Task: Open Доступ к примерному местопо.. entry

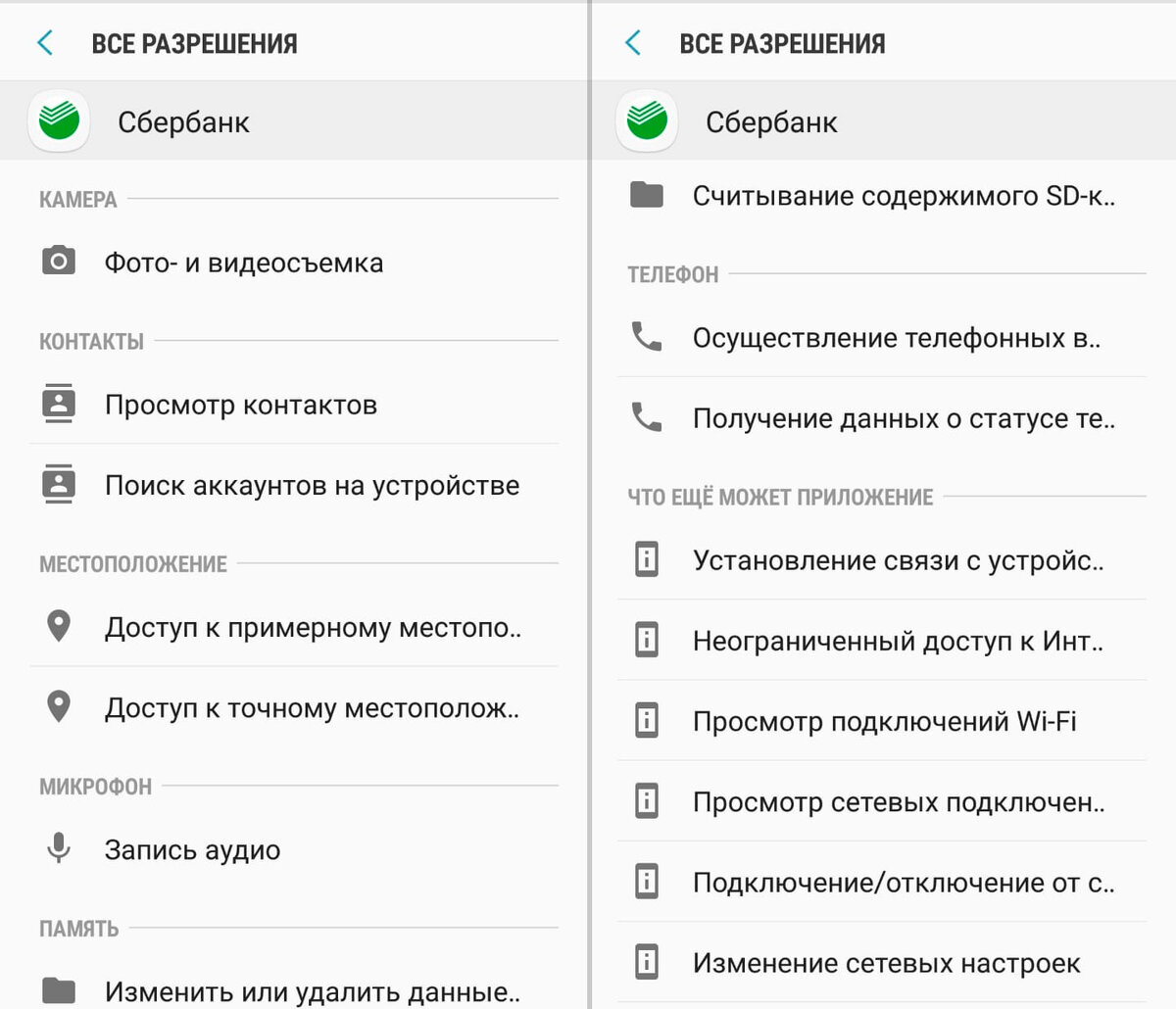Action: (294, 627)
